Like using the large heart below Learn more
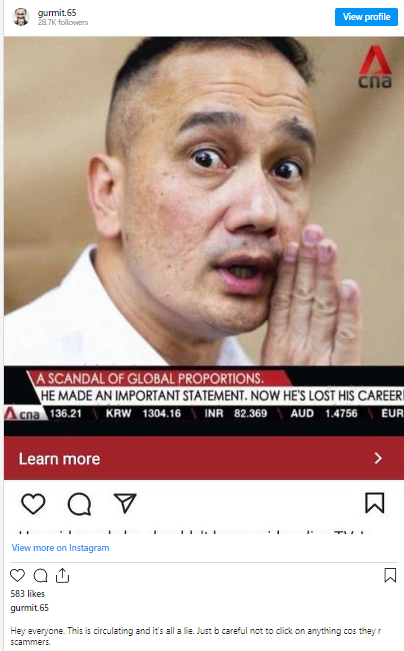Viewport: 404px width, 651px height. pyautogui.click(x=33, y=504)
